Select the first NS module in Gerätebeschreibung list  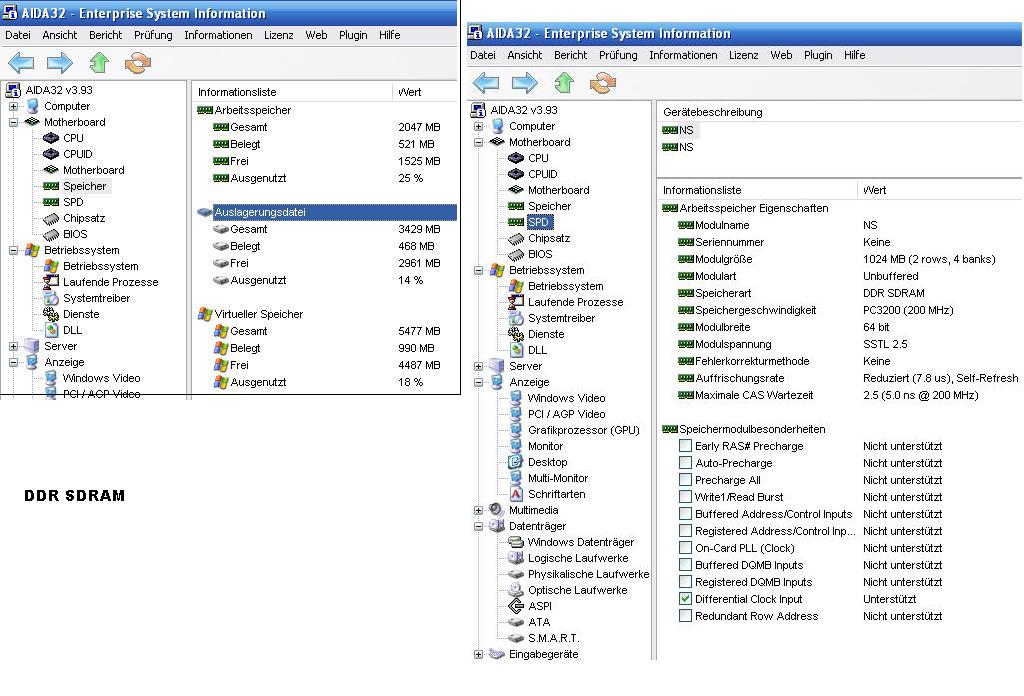pyautogui.click(x=679, y=130)
